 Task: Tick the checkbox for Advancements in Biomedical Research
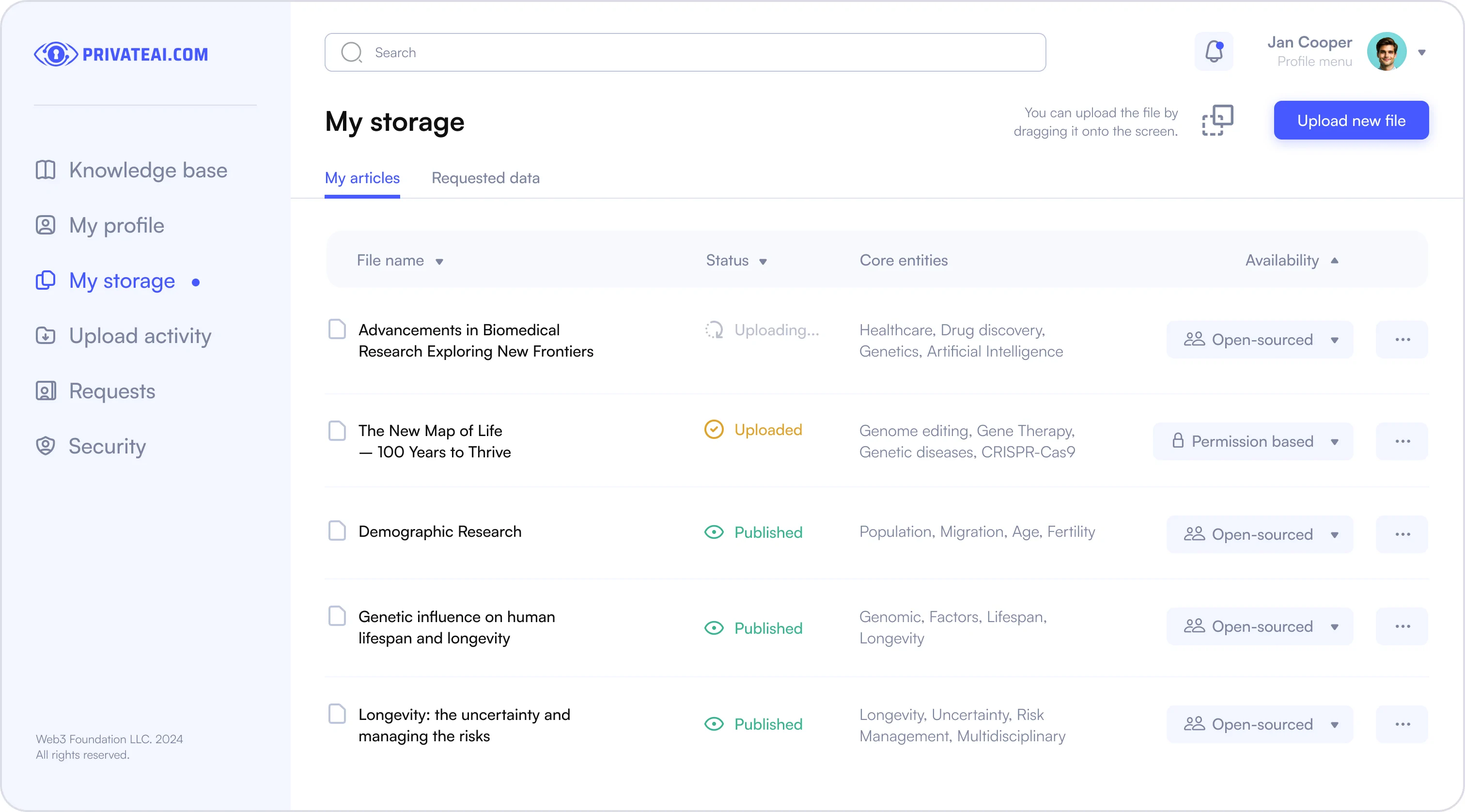click(337, 328)
